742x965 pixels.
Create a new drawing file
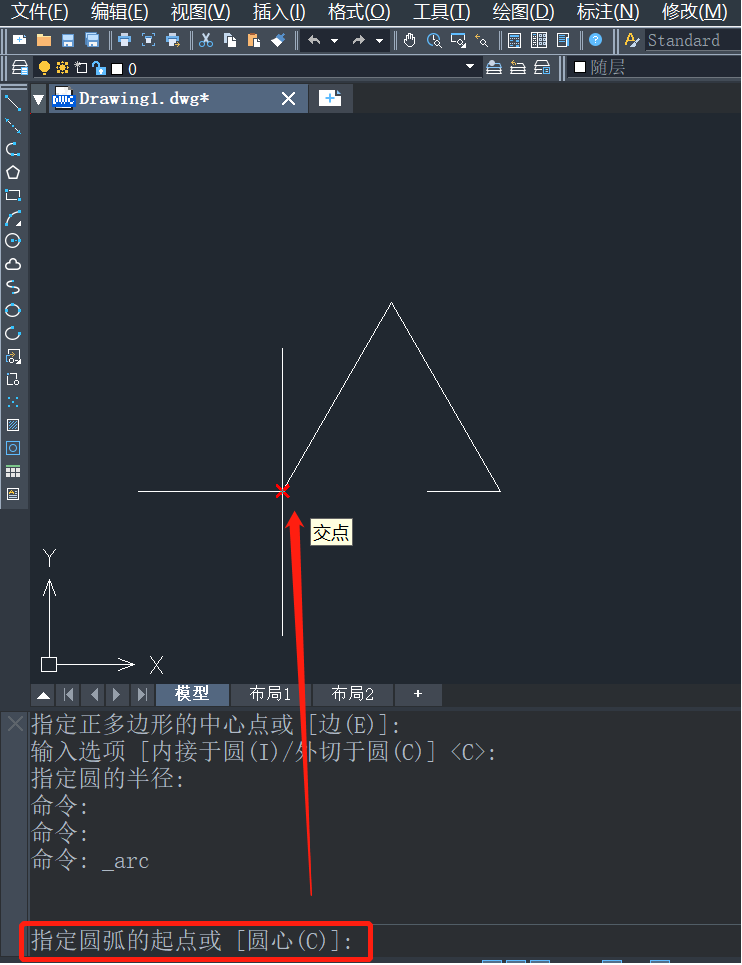click(20, 41)
